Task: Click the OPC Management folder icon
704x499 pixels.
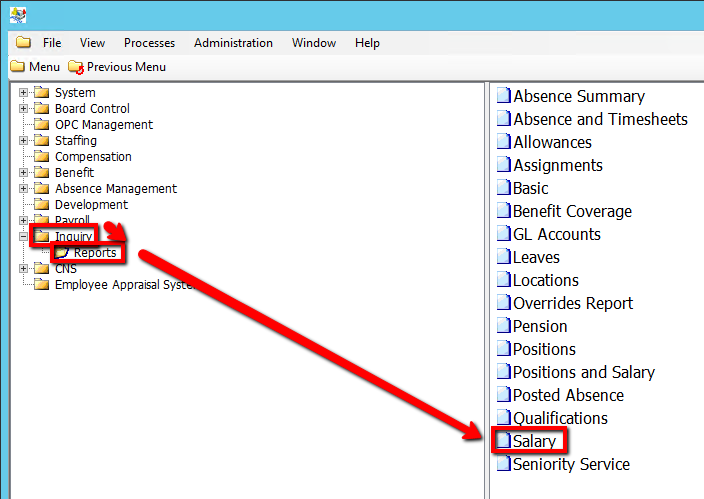Action: (41, 125)
